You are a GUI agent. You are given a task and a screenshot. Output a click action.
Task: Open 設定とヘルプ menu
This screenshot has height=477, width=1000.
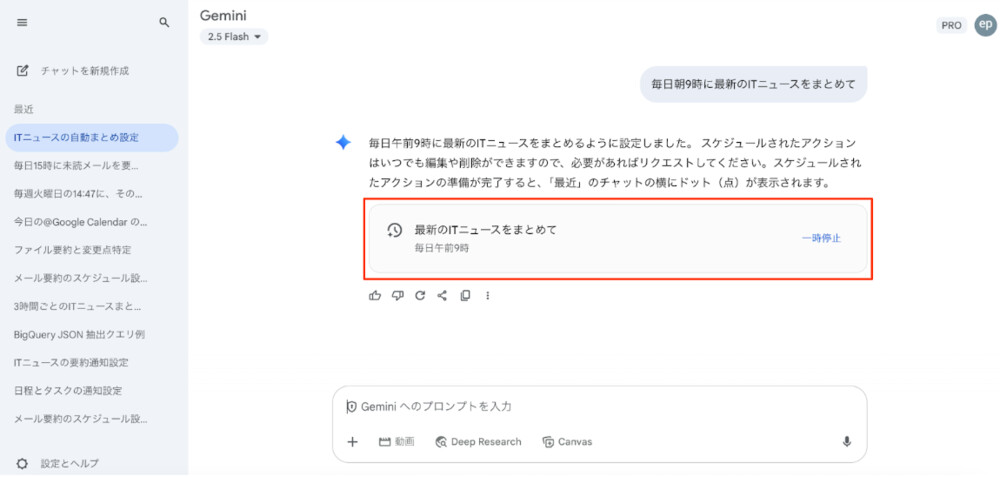[x=70, y=463]
